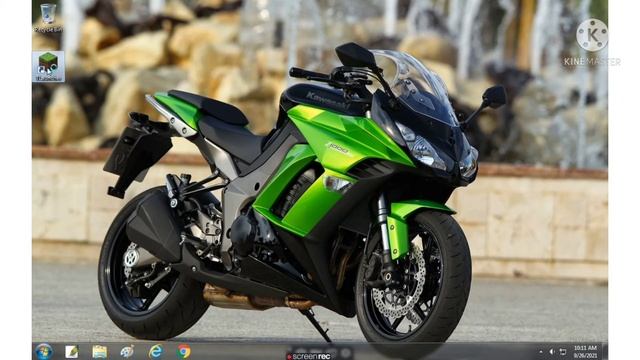
Task: Open the clock showing 10:11 AM
Action: tap(585, 351)
